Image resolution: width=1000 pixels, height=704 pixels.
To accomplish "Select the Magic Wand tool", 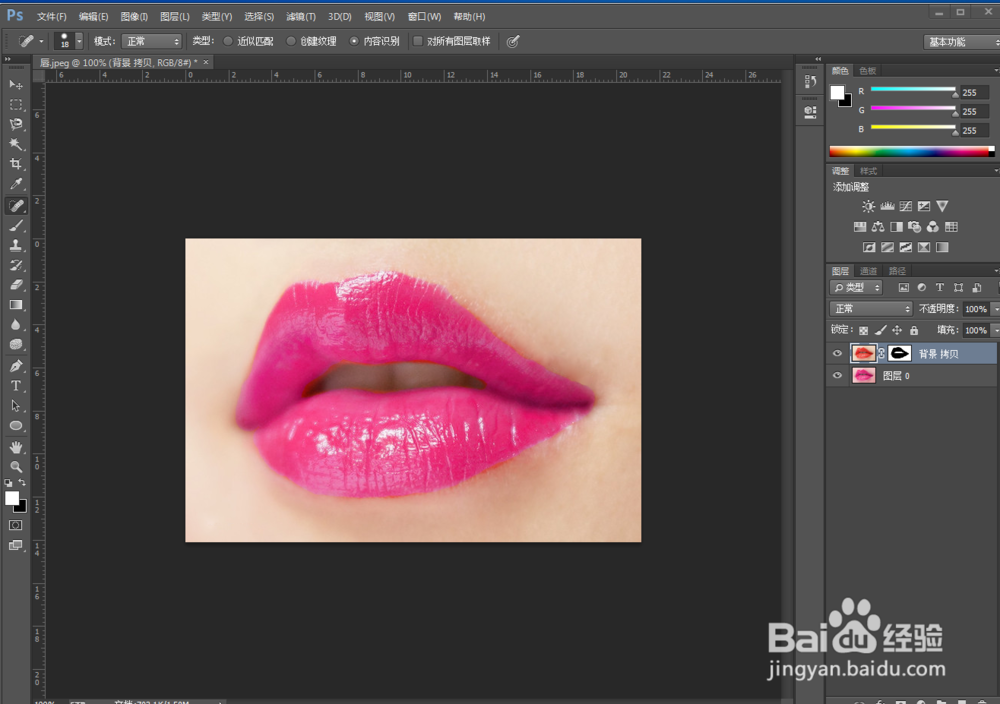I will pos(16,144).
